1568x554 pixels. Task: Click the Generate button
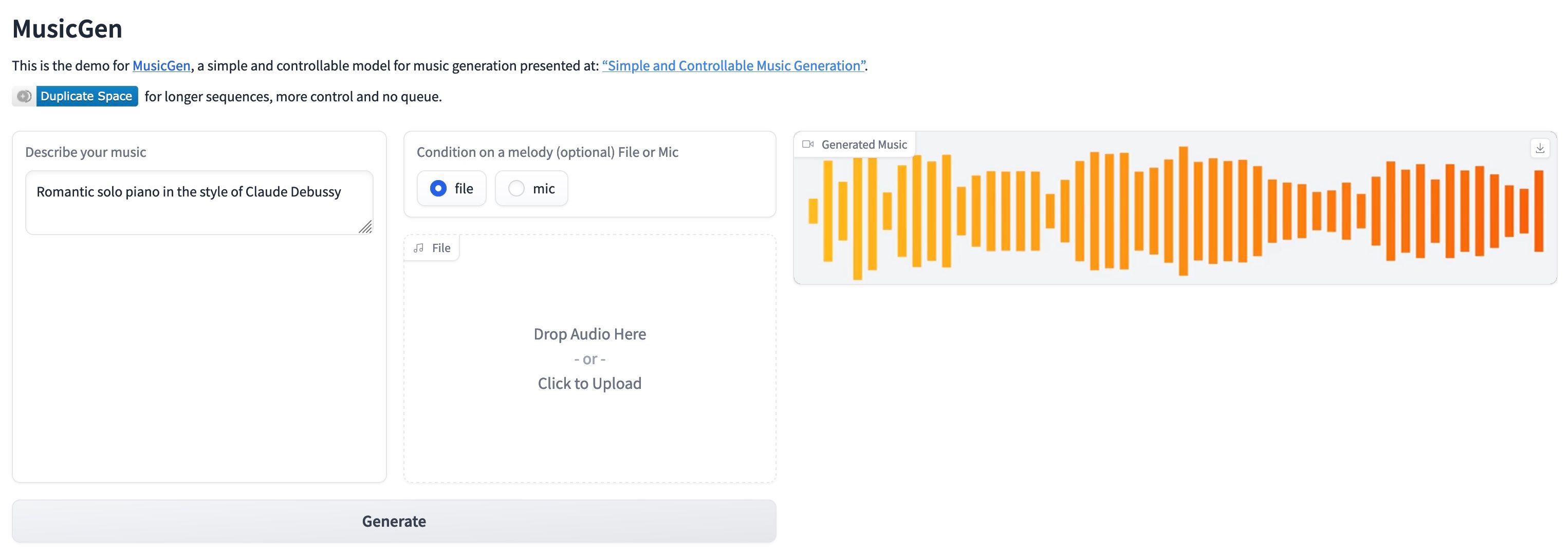tap(394, 521)
